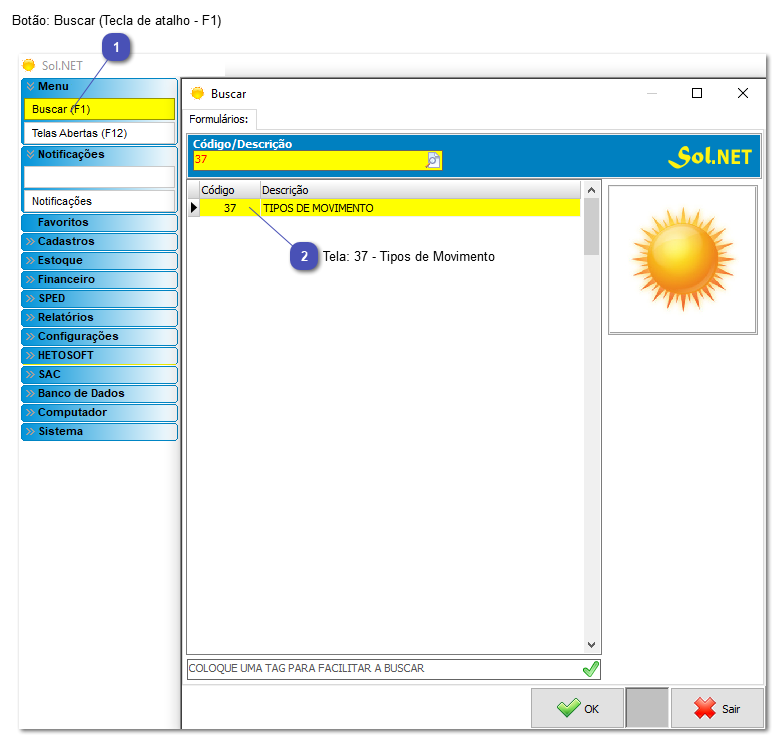Expand the SPED menu group
The width and height of the screenshot is (775, 738).
pos(99,299)
